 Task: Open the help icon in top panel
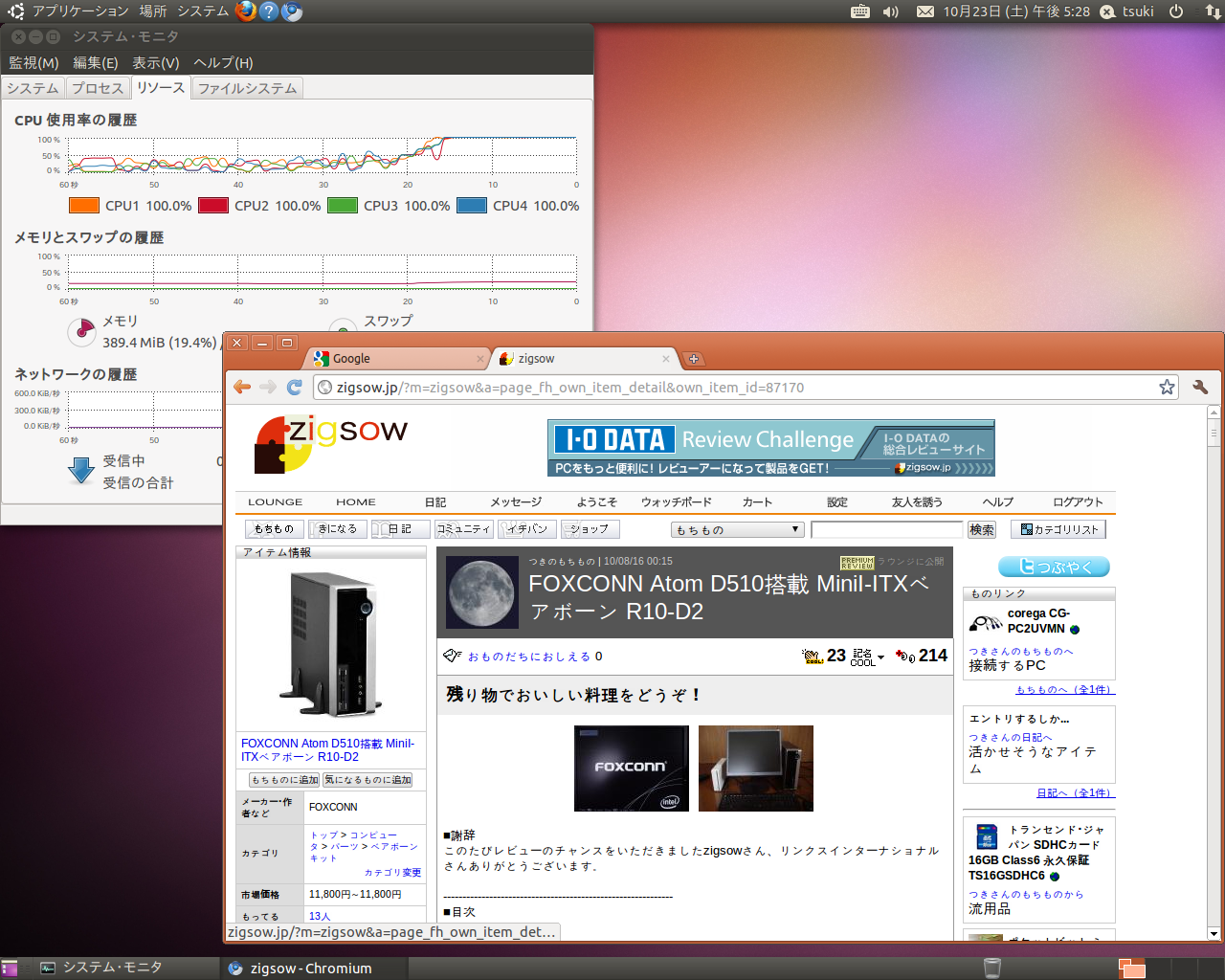tap(269, 11)
